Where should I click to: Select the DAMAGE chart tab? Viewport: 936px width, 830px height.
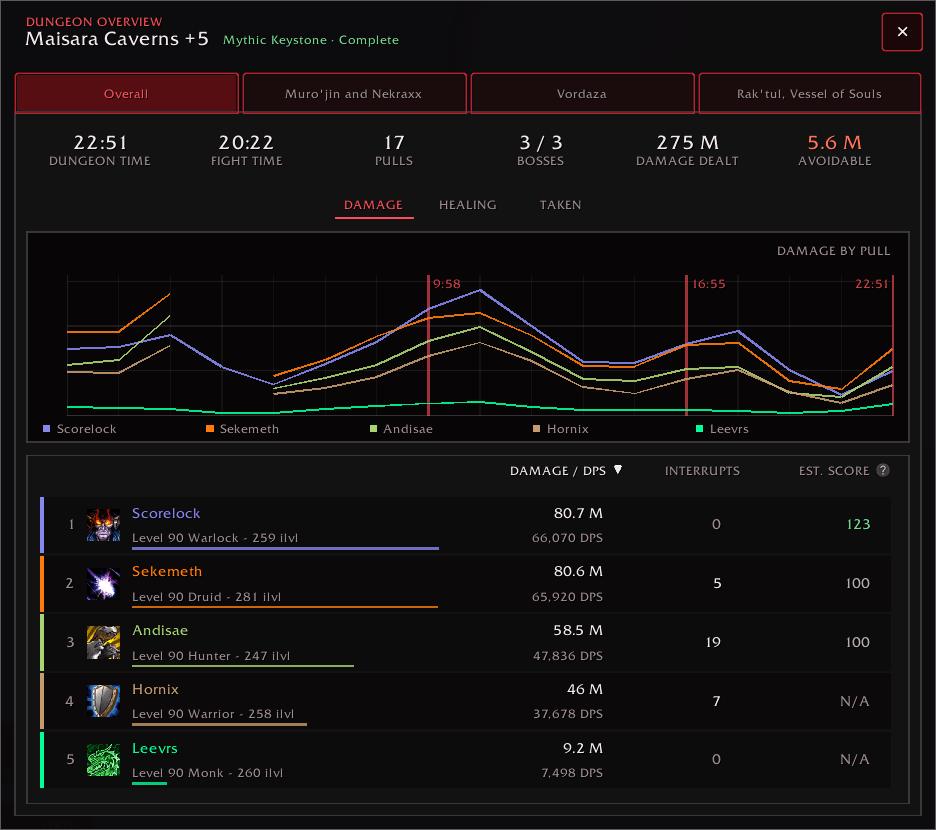pyautogui.click(x=374, y=205)
